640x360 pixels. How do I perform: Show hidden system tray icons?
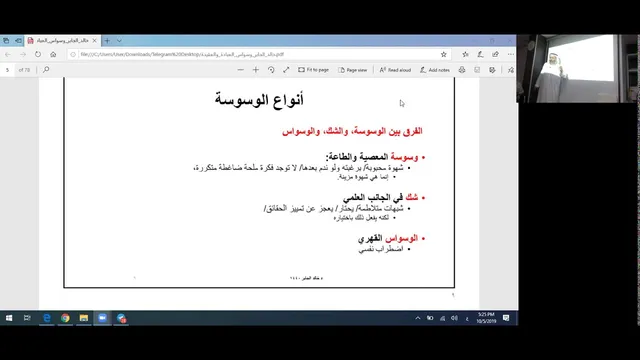418,318
